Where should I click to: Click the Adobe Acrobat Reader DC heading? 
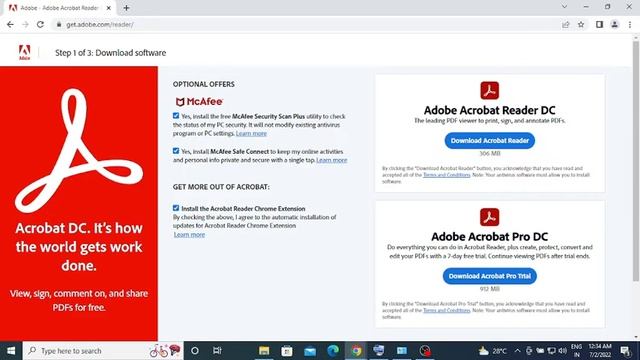tap(489, 110)
